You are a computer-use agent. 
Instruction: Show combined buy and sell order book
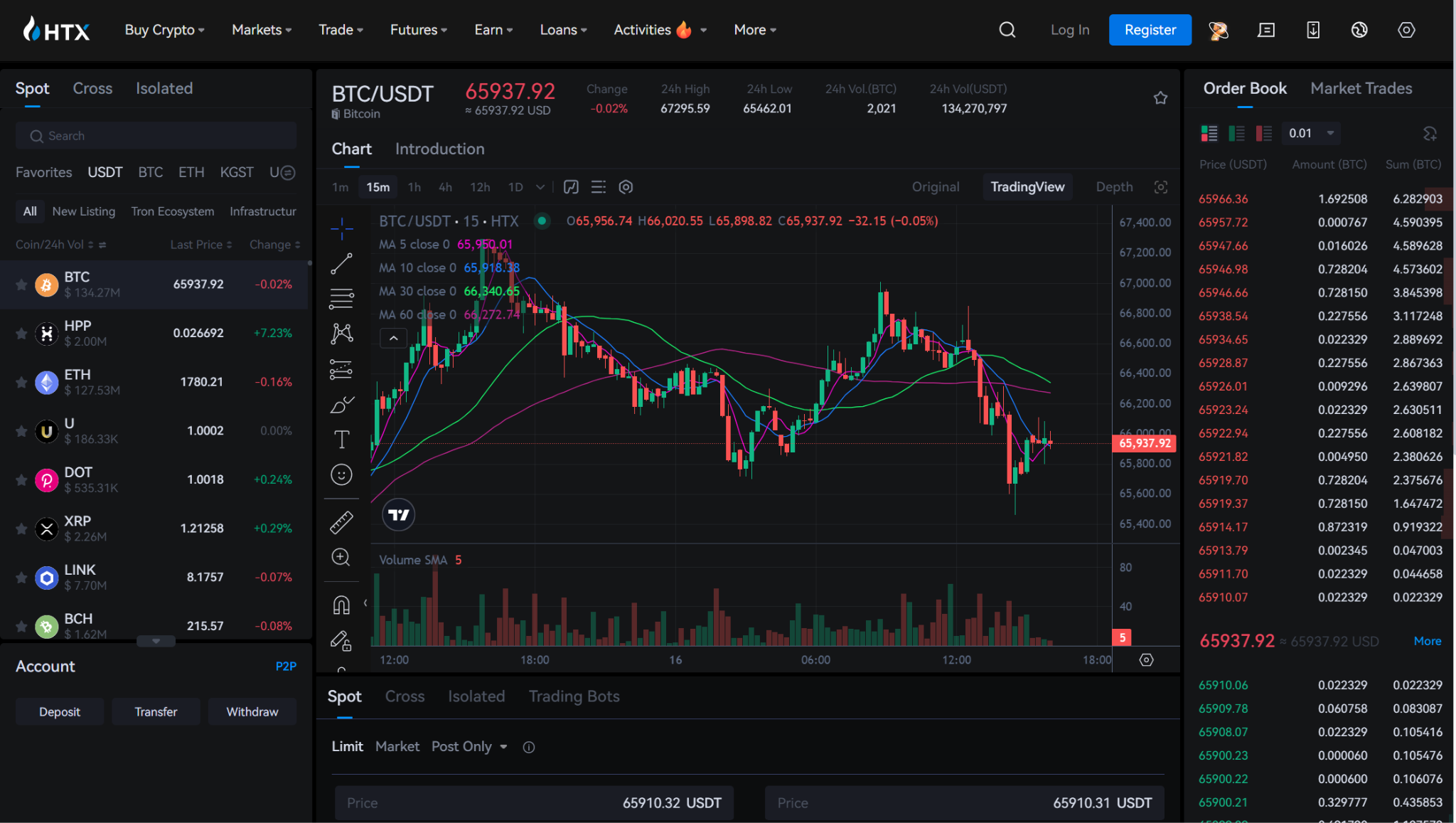click(1209, 133)
